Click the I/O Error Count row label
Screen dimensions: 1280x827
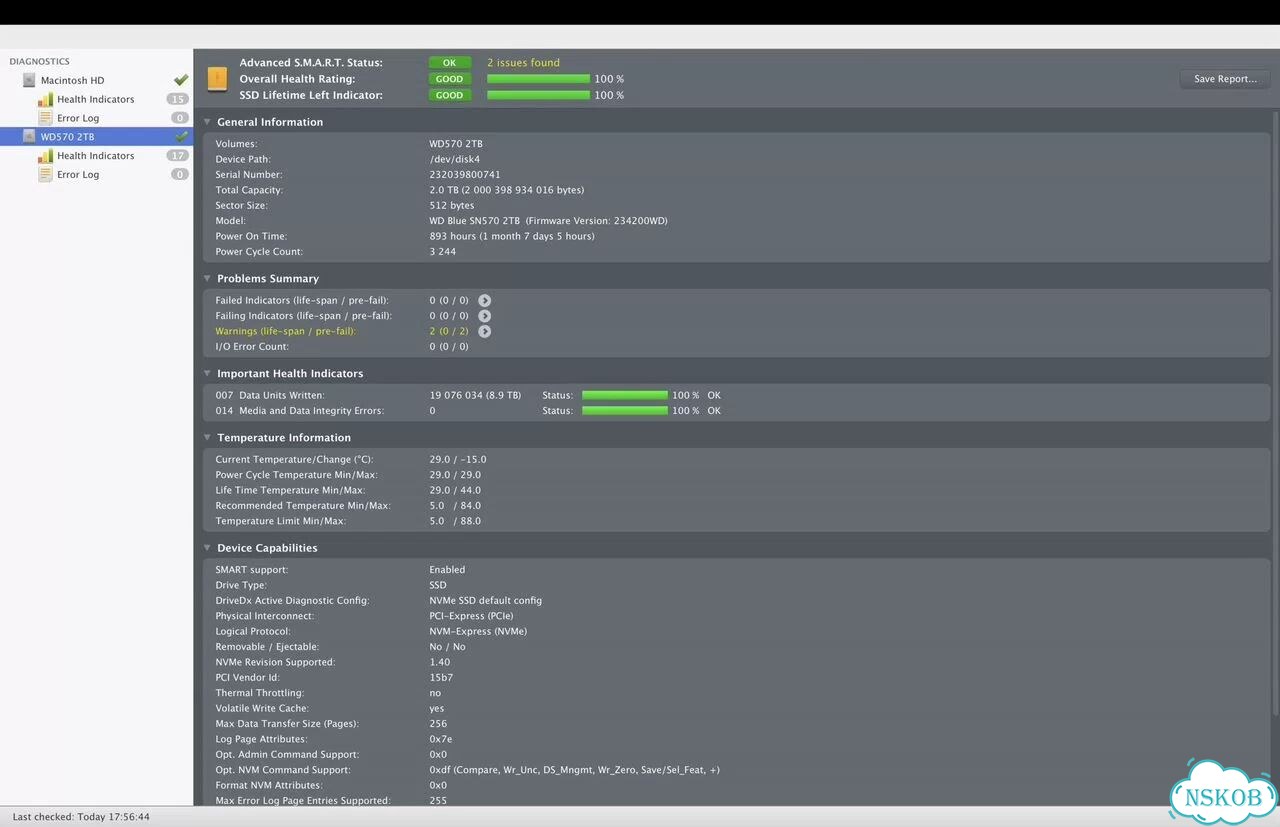coord(252,347)
